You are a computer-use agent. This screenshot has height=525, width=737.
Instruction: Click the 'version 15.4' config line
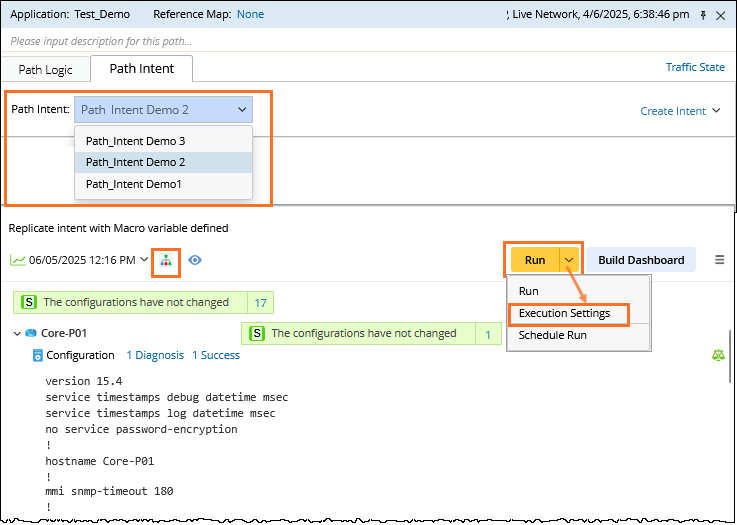point(84,381)
